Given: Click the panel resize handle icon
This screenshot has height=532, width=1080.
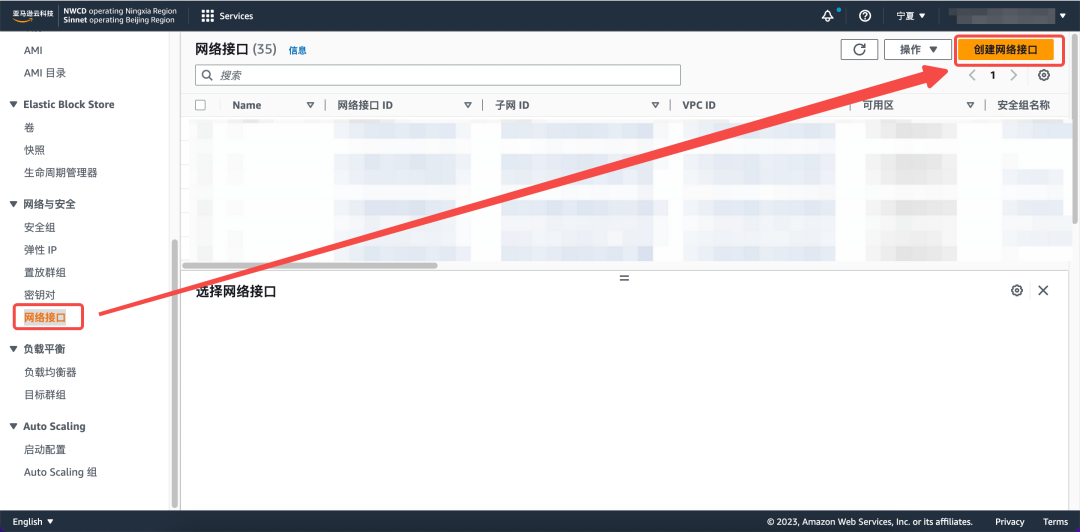Looking at the screenshot, I should 624,278.
